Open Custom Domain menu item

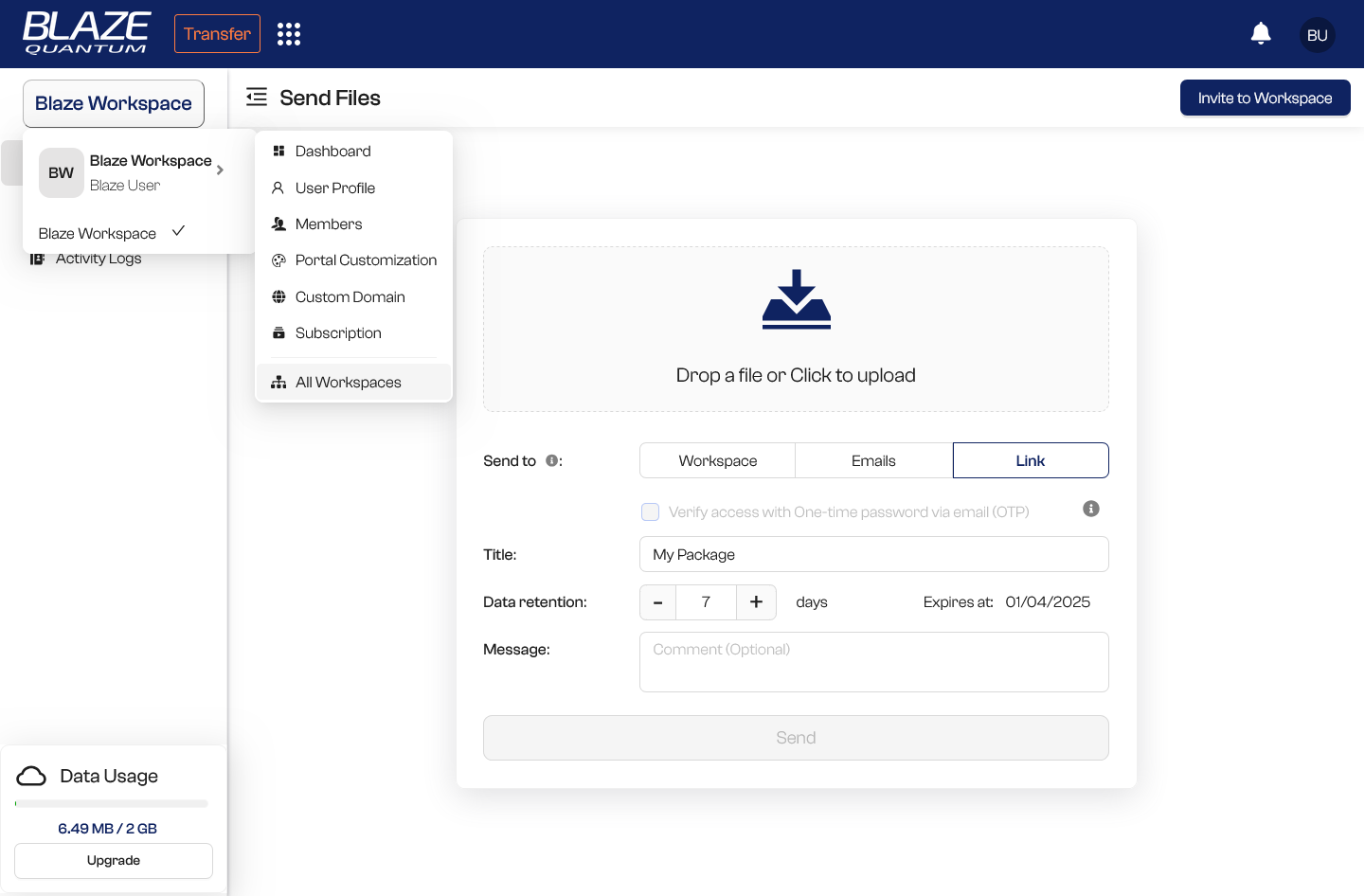point(353,296)
